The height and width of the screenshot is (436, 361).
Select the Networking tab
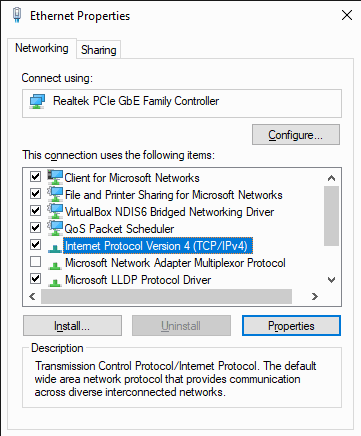click(42, 48)
